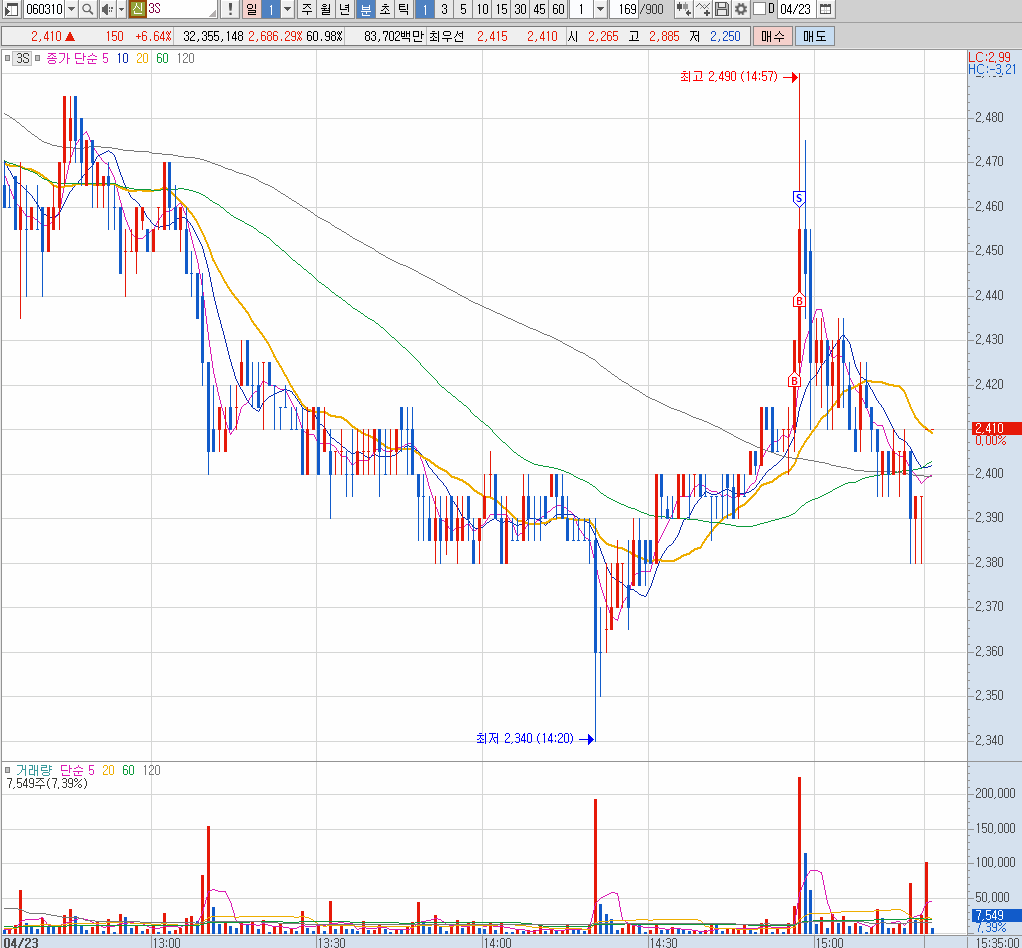This screenshot has width=1022, height=948.
Task: Toggle the 분 (minute) chart period button
Action: pyautogui.click(x=366, y=10)
